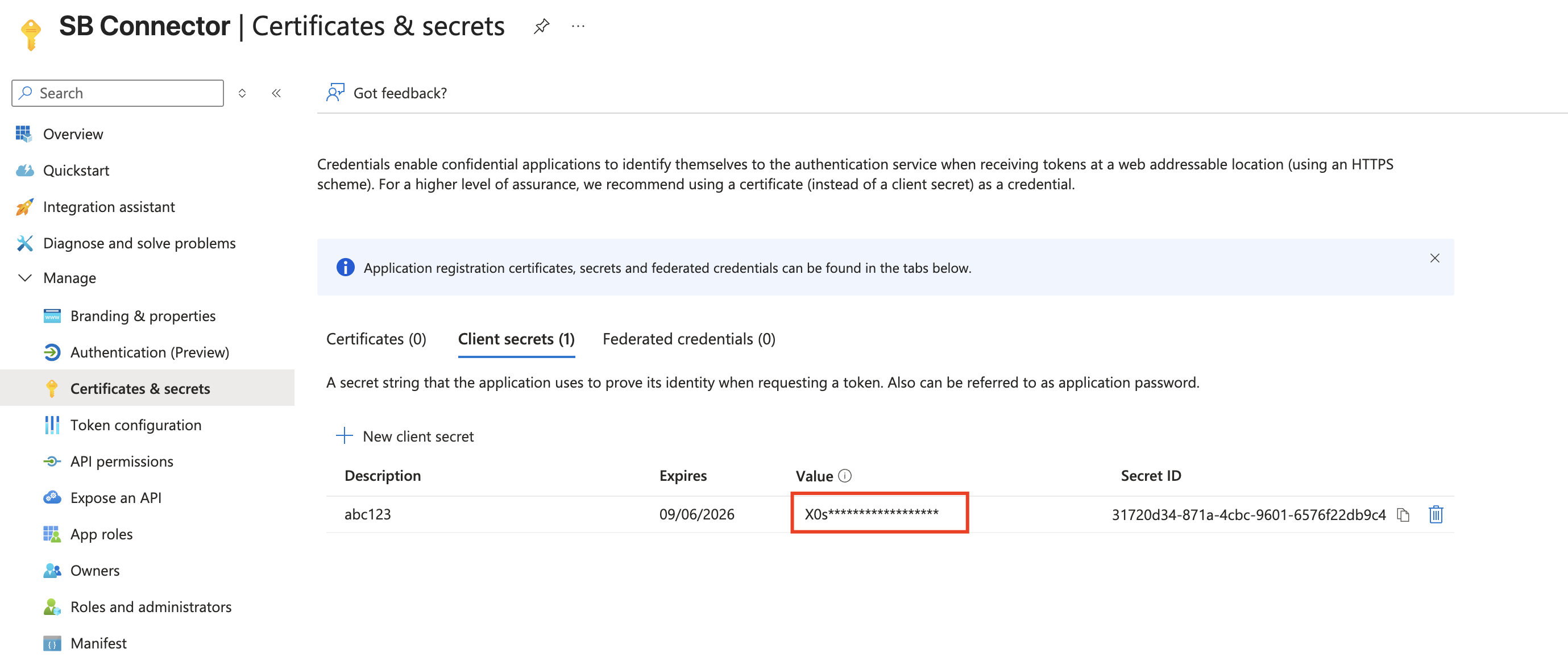The width and height of the screenshot is (1568, 657).
Task: Click the Got feedback icon
Action: 335,93
